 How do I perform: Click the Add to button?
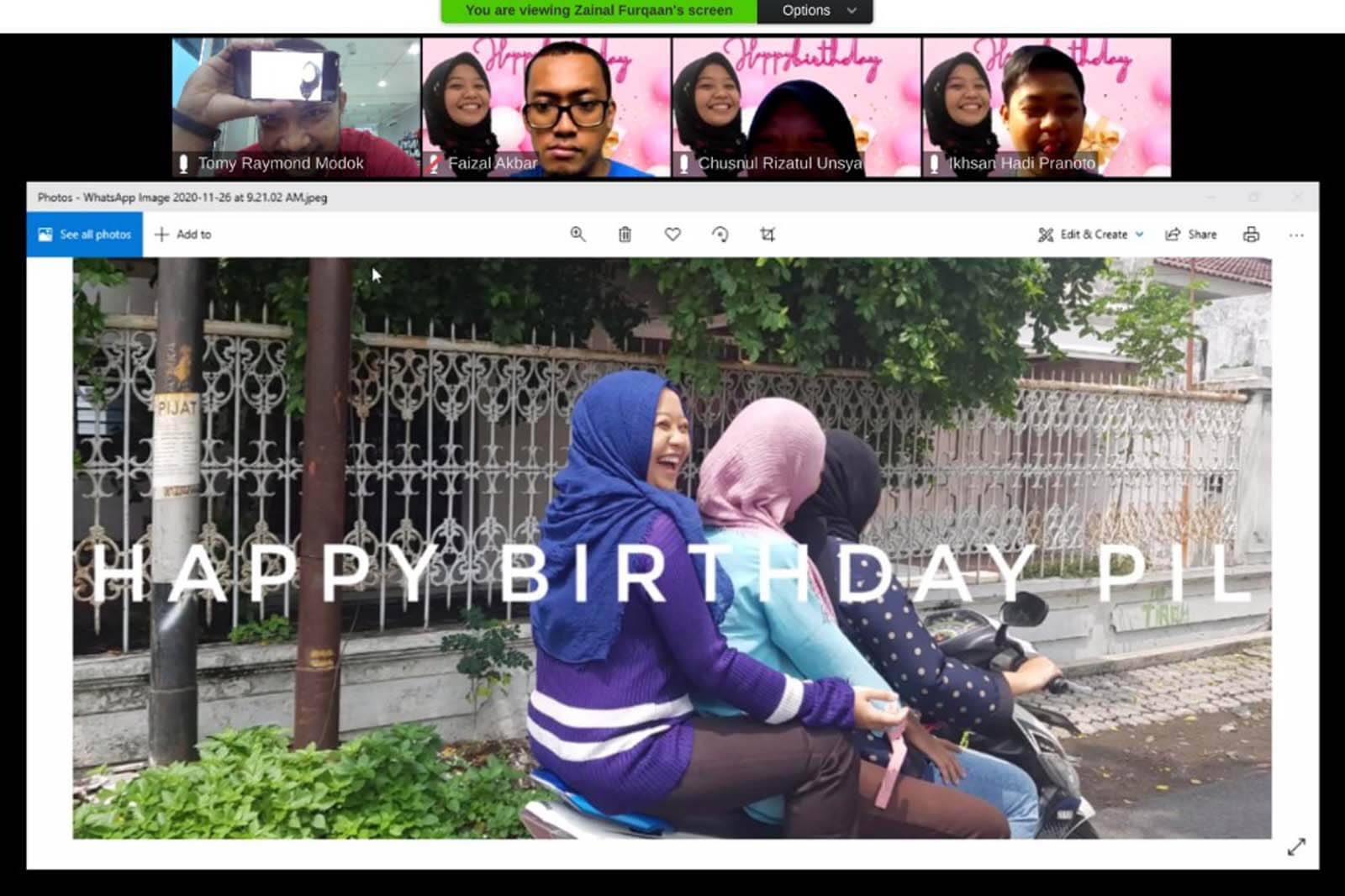point(183,235)
